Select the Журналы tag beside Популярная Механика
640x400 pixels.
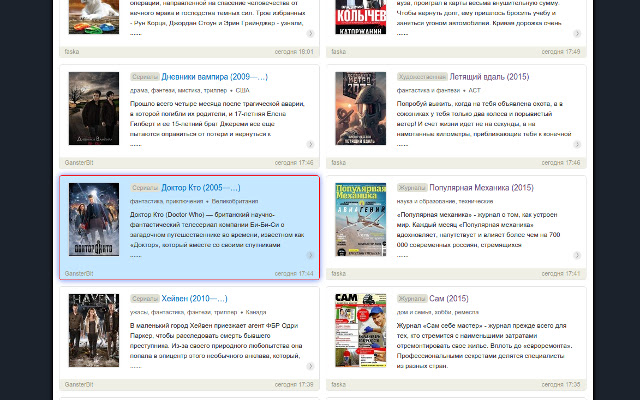pos(412,188)
